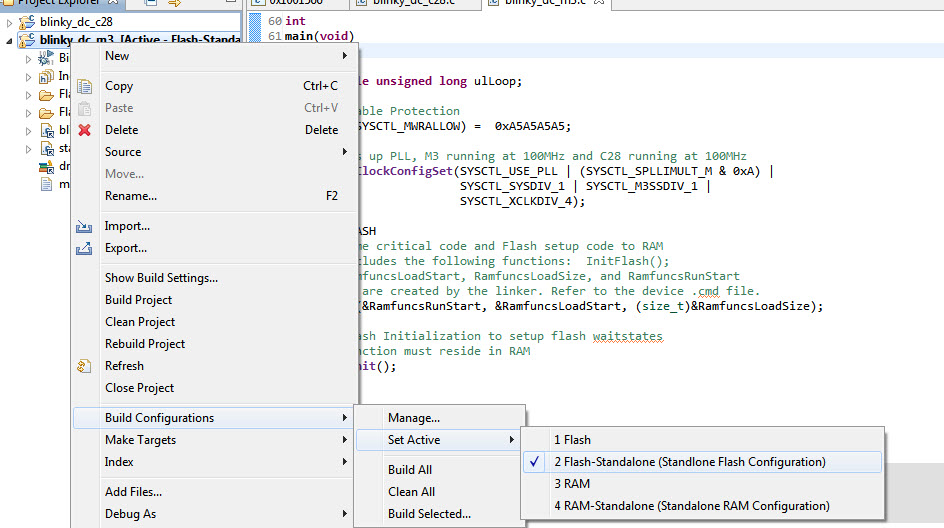944x528 pixels.
Task: Open Show Build Settings...
Action: [213, 278]
